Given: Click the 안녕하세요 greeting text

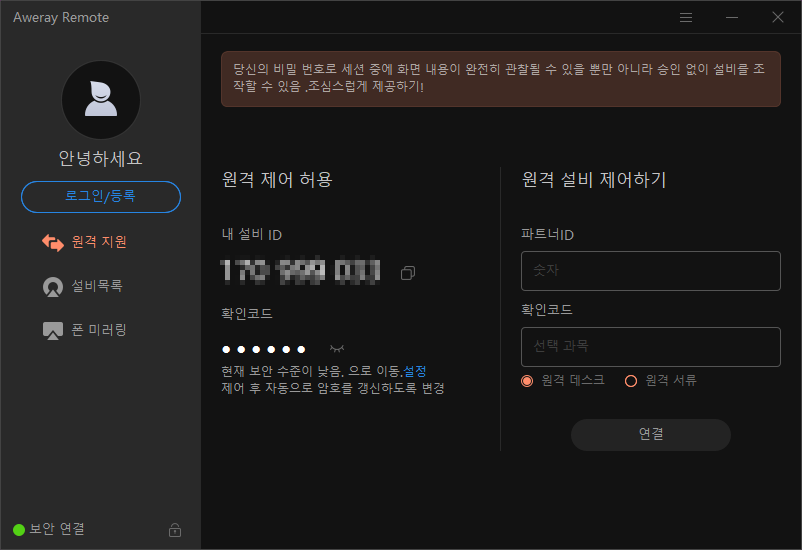Looking at the screenshot, I should pyautogui.click(x=101, y=159).
